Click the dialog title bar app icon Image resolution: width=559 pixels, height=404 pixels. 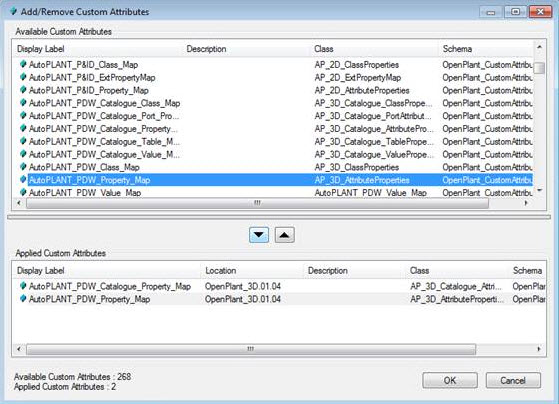click(x=13, y=11)
